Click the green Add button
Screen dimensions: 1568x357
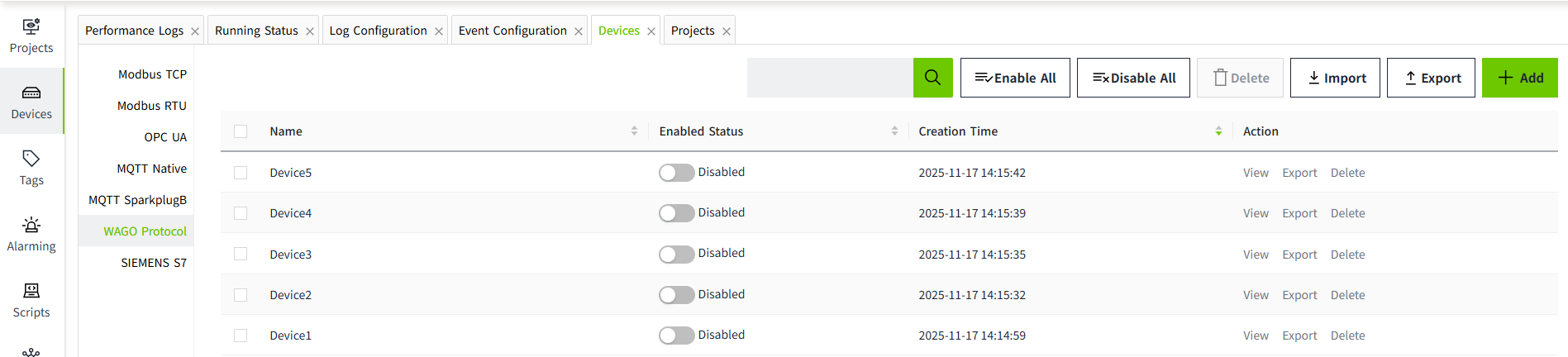(1519, 78)
